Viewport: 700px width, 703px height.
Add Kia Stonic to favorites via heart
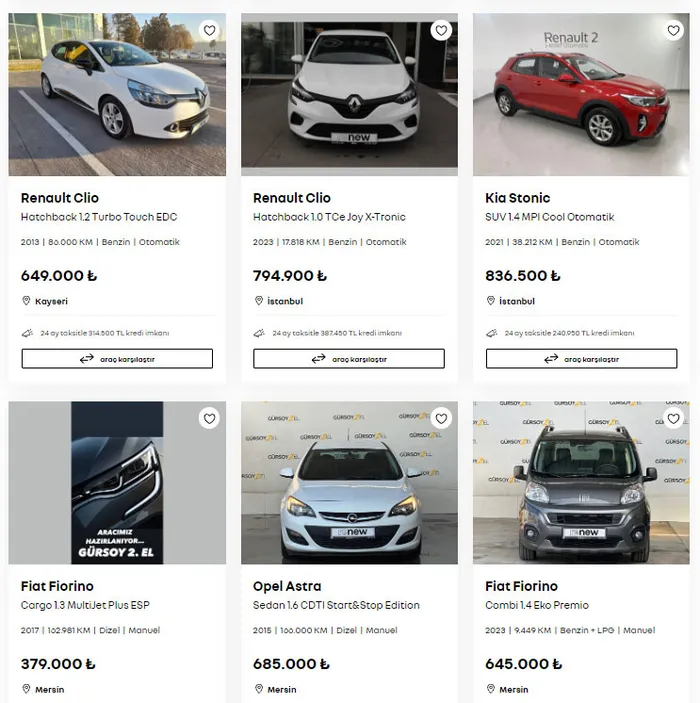(x=674, y=30)
